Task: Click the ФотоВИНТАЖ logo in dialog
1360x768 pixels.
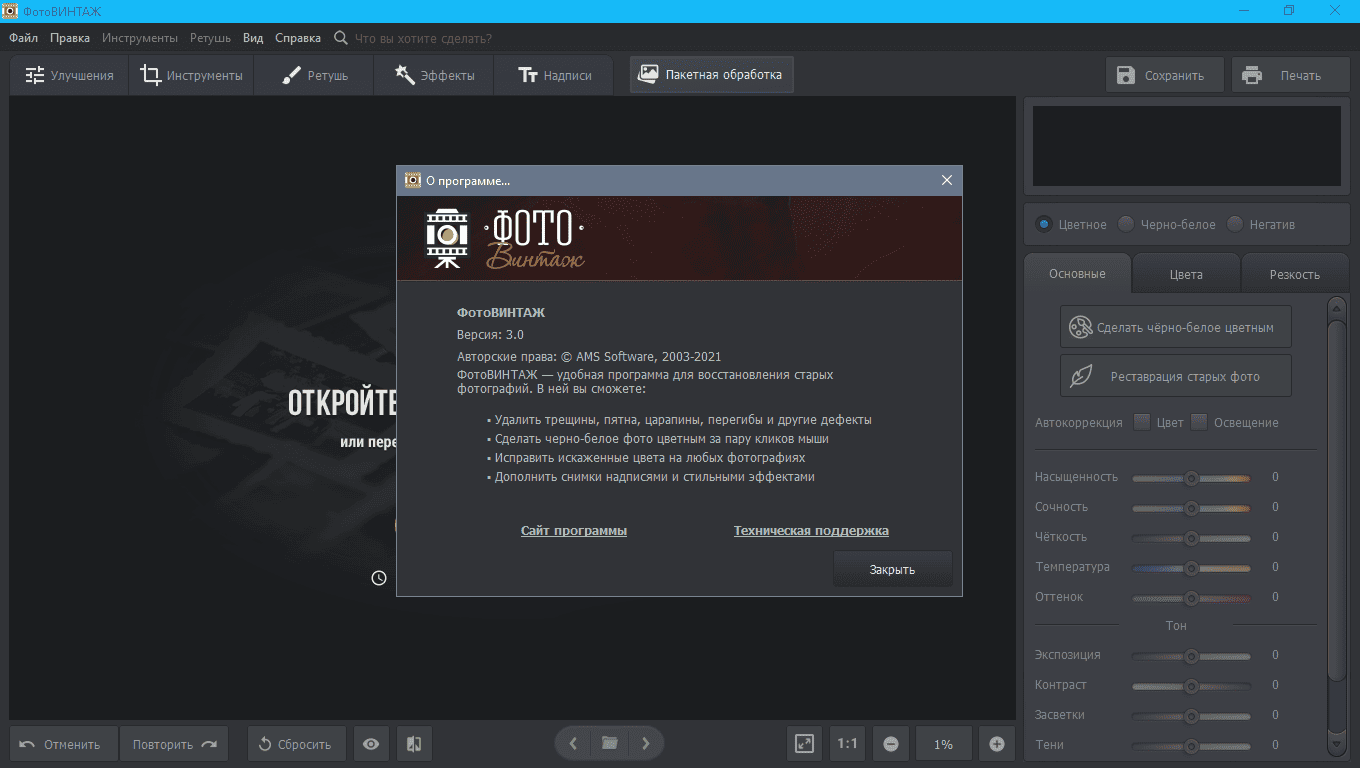Action: [505, 238]
